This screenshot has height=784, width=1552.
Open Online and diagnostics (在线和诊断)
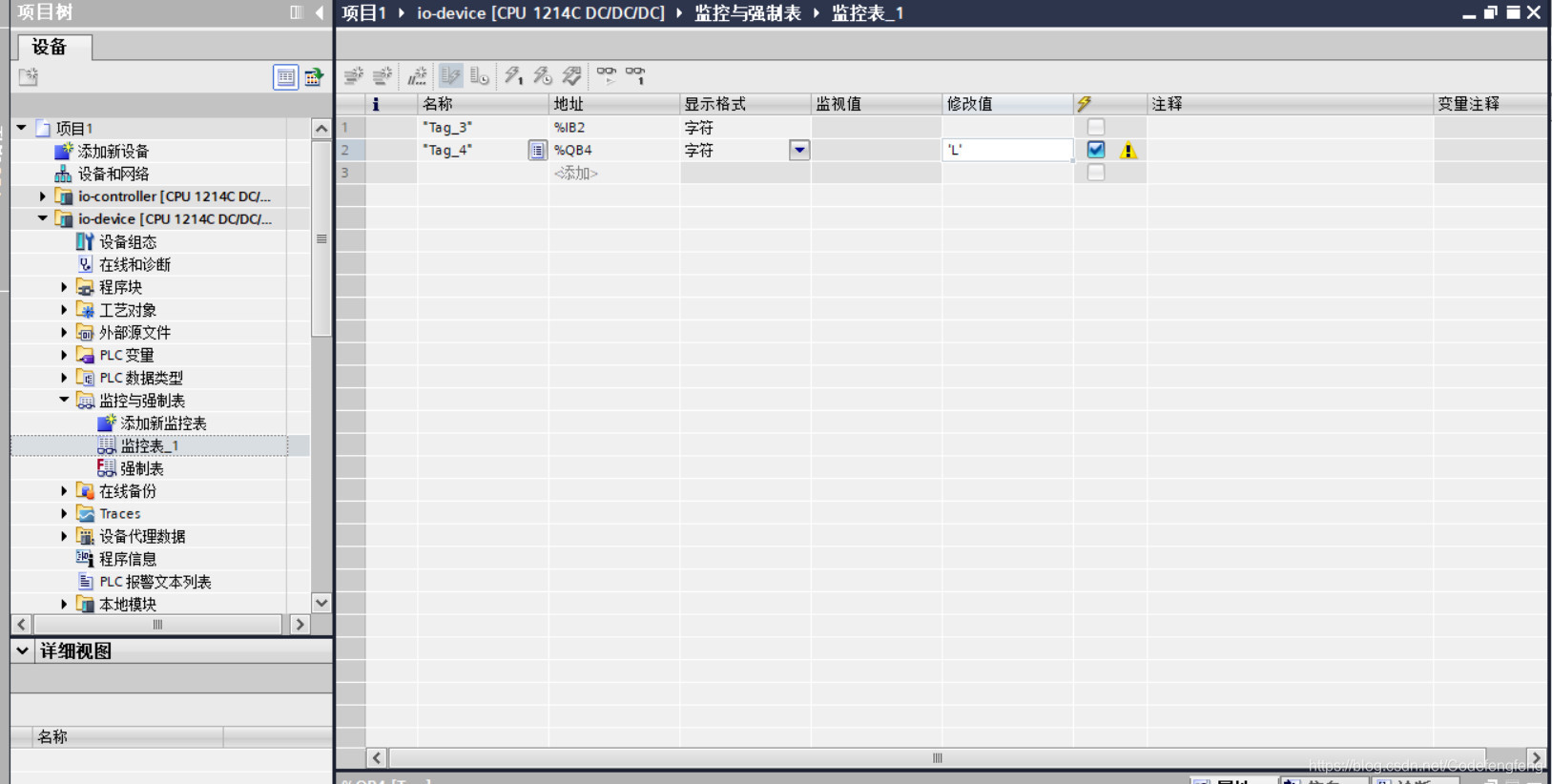pos(123,264)
